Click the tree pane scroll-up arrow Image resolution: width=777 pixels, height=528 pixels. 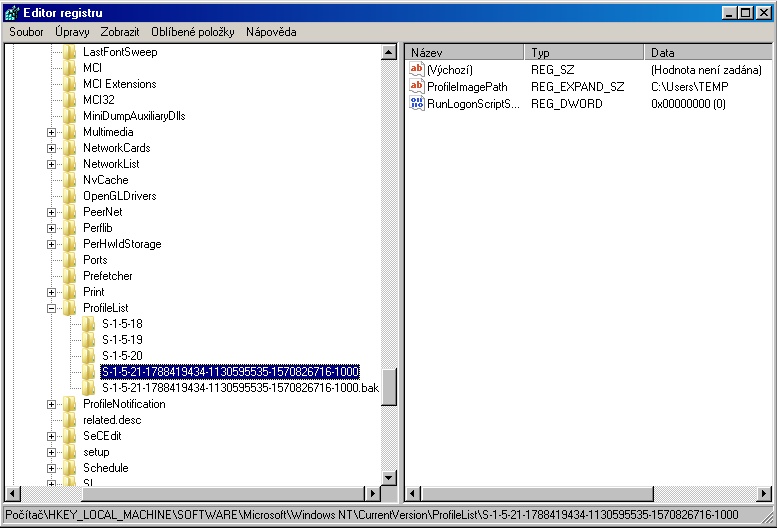[x=390, y=52]
